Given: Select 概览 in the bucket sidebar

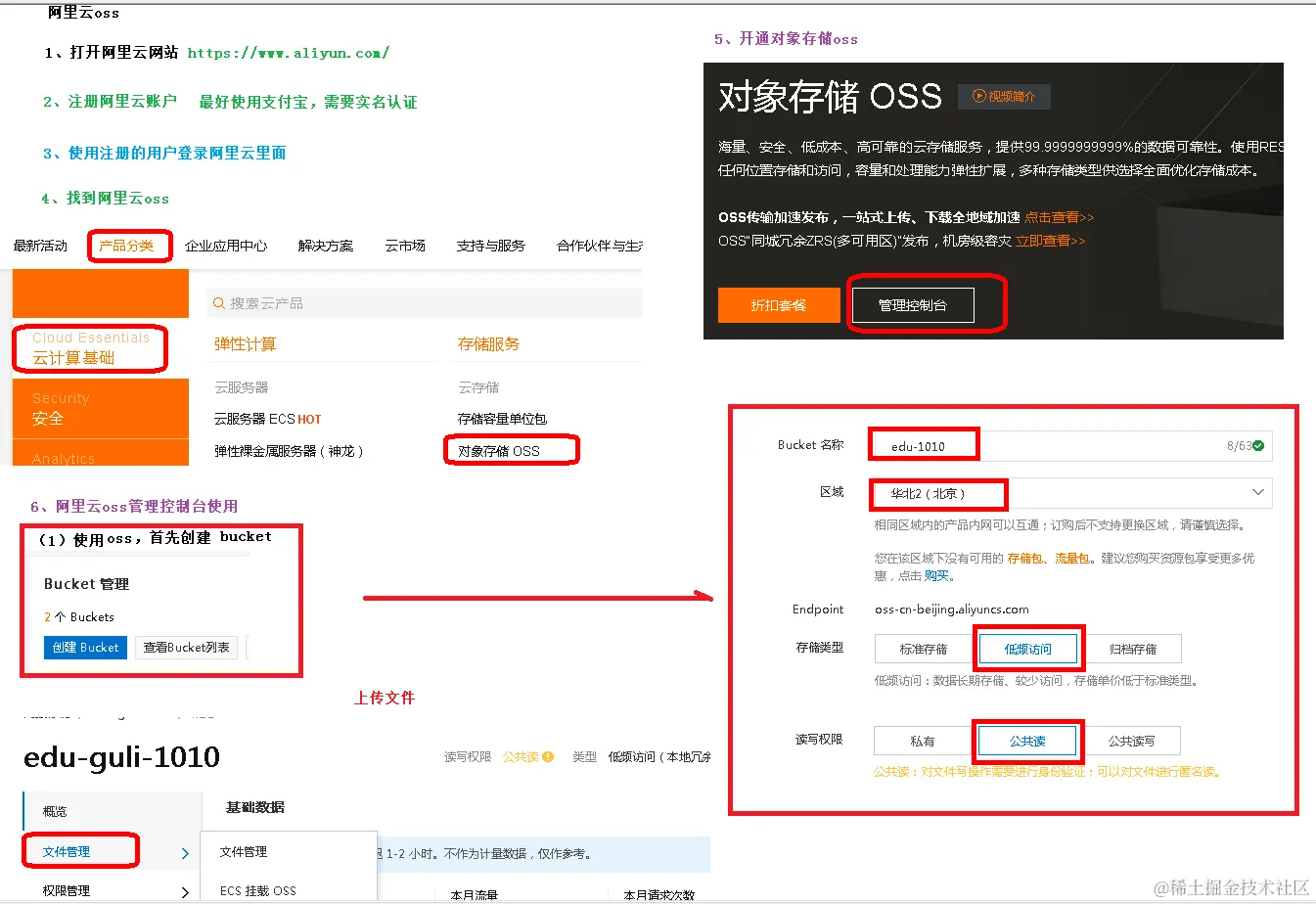Looking at the screenshot, I should pyautogui.click(x=55, y=812).
